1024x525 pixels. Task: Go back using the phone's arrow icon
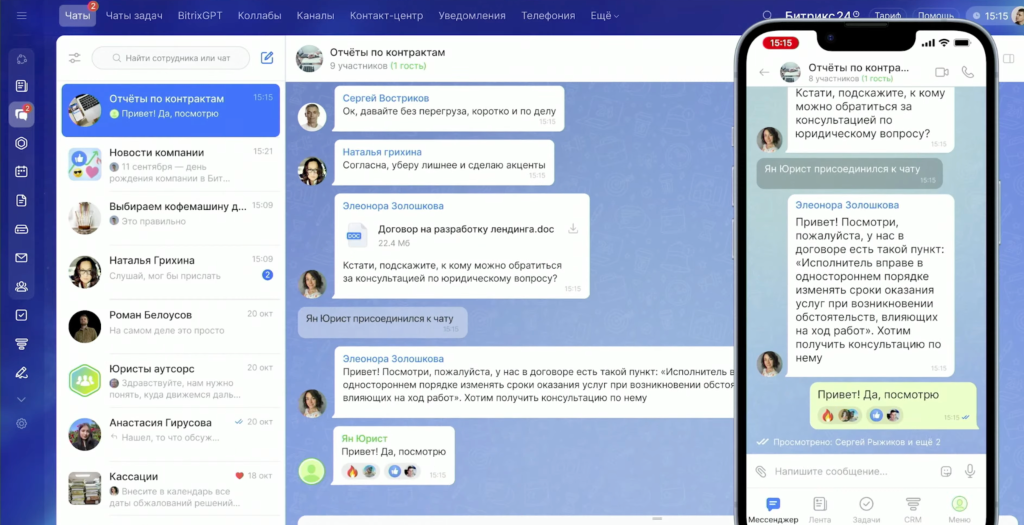point(764,72)
